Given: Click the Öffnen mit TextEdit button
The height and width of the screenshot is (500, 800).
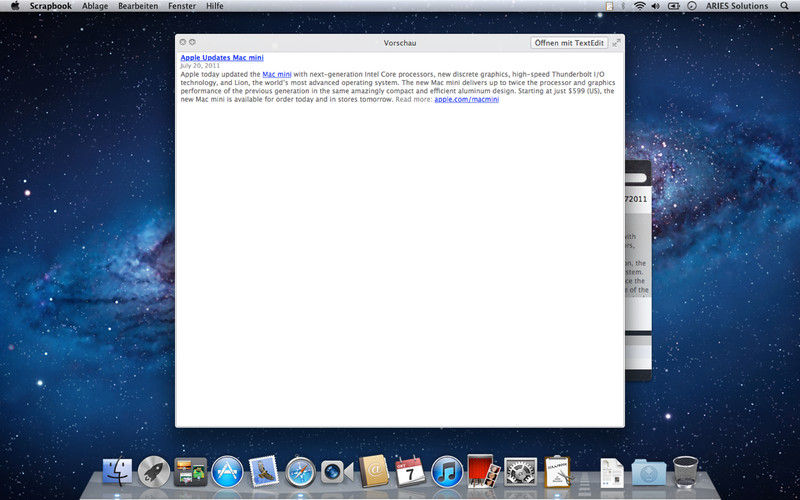Looking at the screenshot, I should click(569, 43).
